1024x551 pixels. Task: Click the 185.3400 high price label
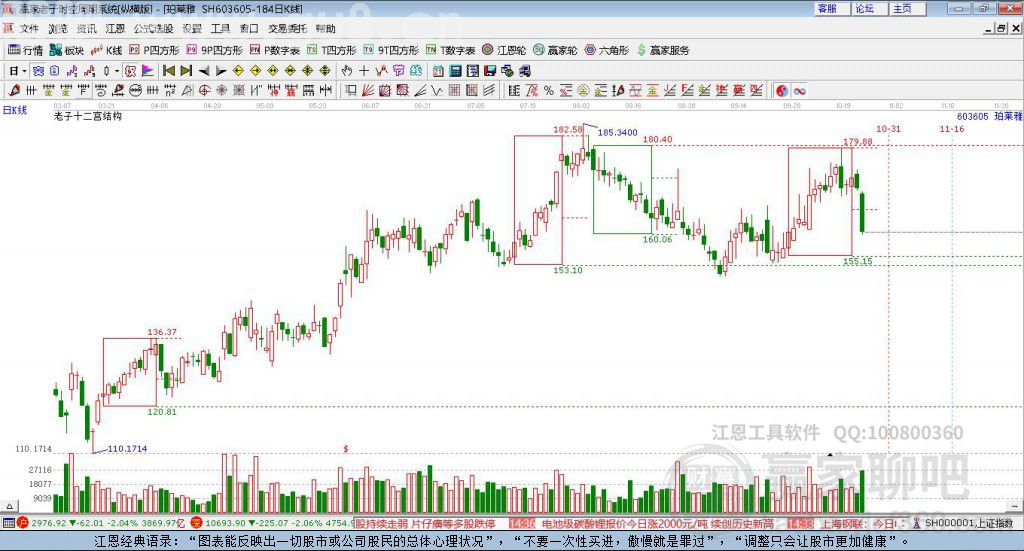[x=617, y=133]
